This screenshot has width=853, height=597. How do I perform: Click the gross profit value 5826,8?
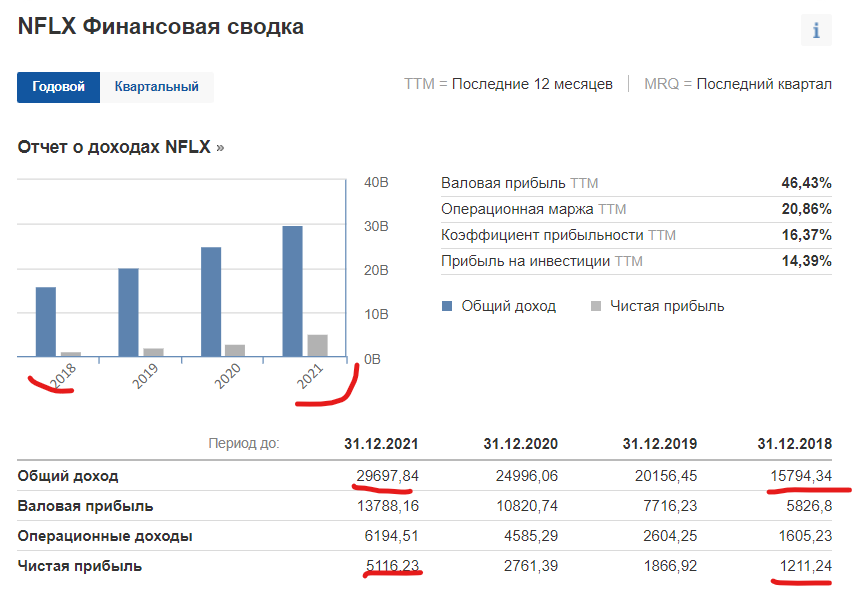point(809,506)
